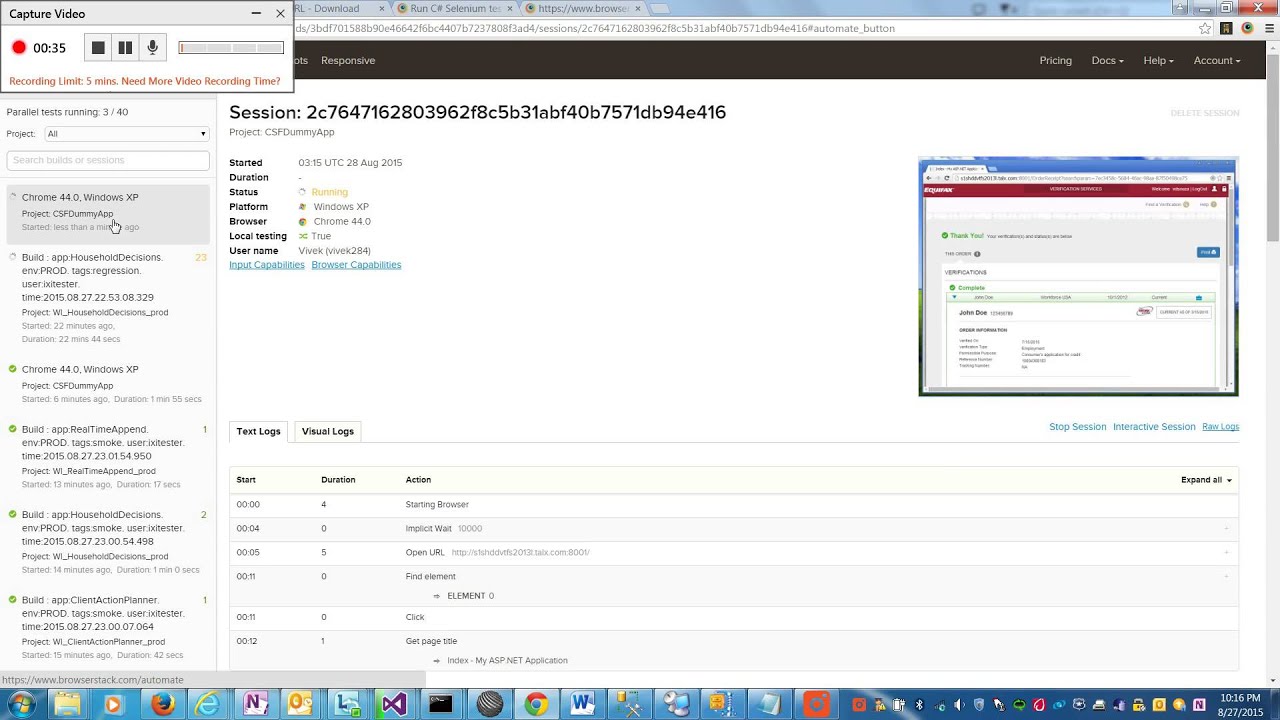Expand all log entries
The width and height of the screenshot is (1280, 720).
(1206, 480)
